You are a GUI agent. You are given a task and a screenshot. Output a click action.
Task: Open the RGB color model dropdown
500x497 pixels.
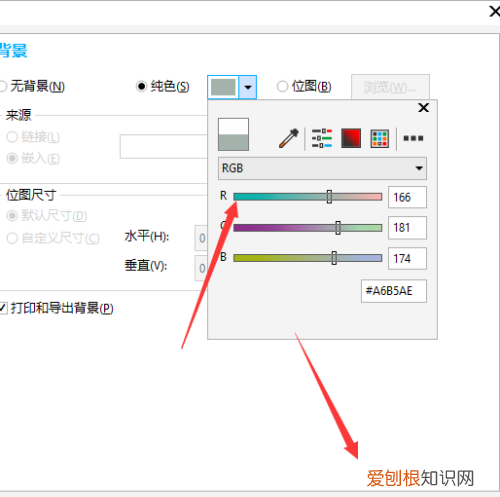point(322,168)
